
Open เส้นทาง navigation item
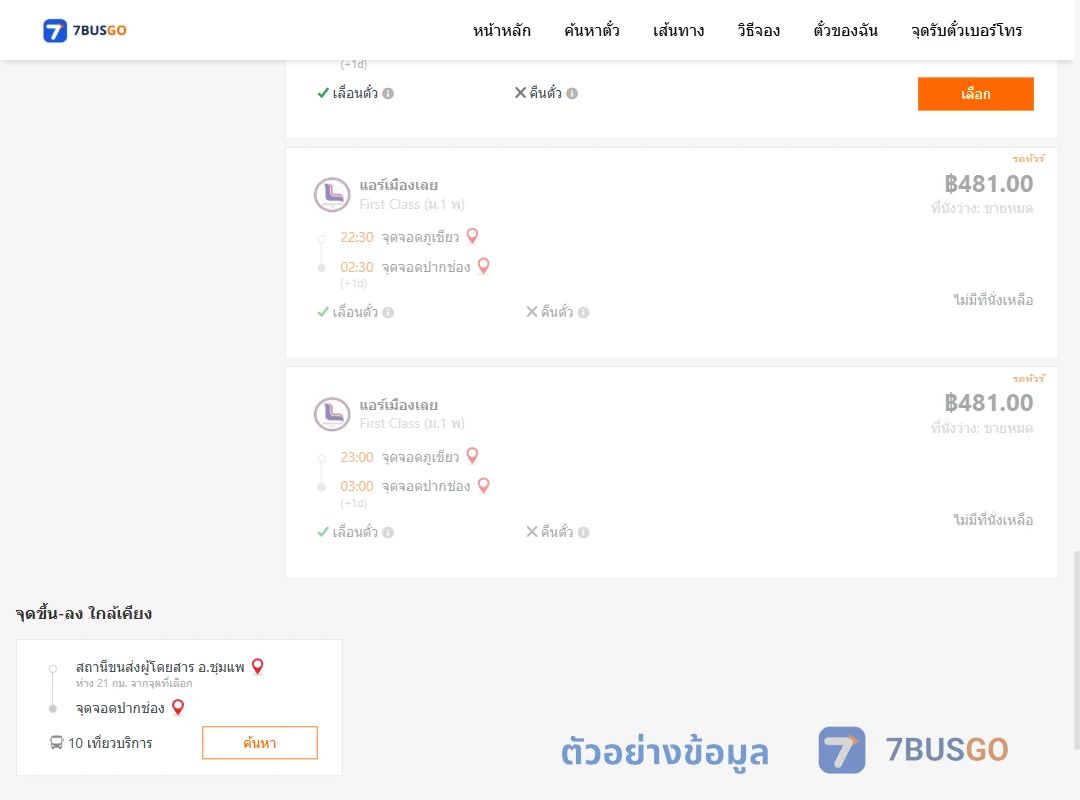point(678,31)
